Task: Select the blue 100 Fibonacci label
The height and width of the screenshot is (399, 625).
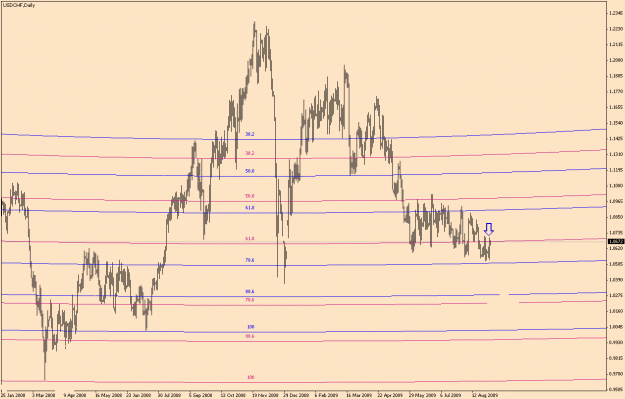Action: [x=250, y=327]
